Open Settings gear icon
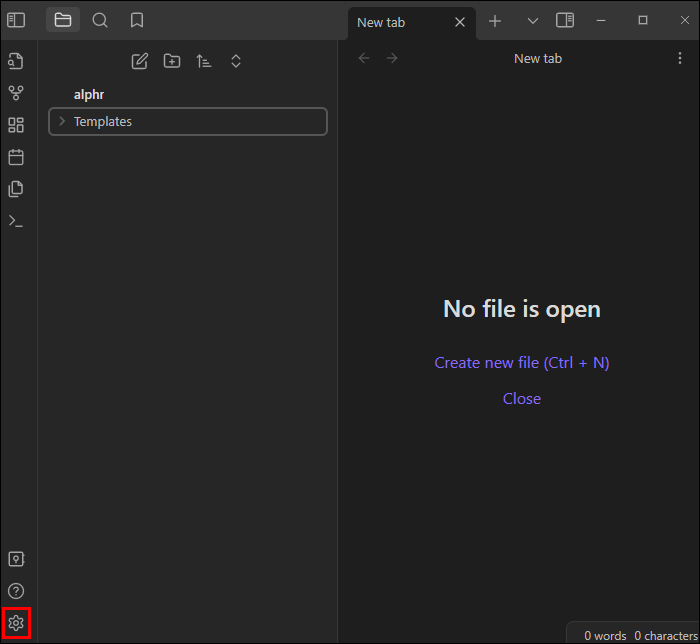This screenshot has width=700, height=644. point(16,623)
